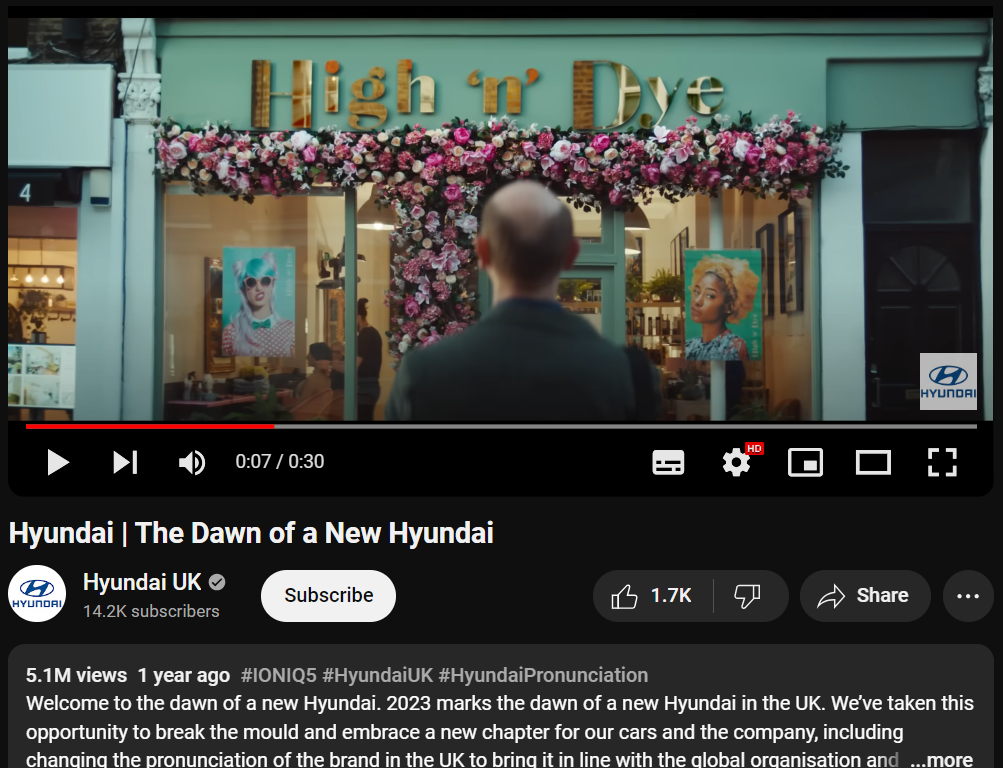The width and height of the screenshot is (1003, 768).
Task: Open Hyundai UK channel name link
Action: (x=142, y=582)
